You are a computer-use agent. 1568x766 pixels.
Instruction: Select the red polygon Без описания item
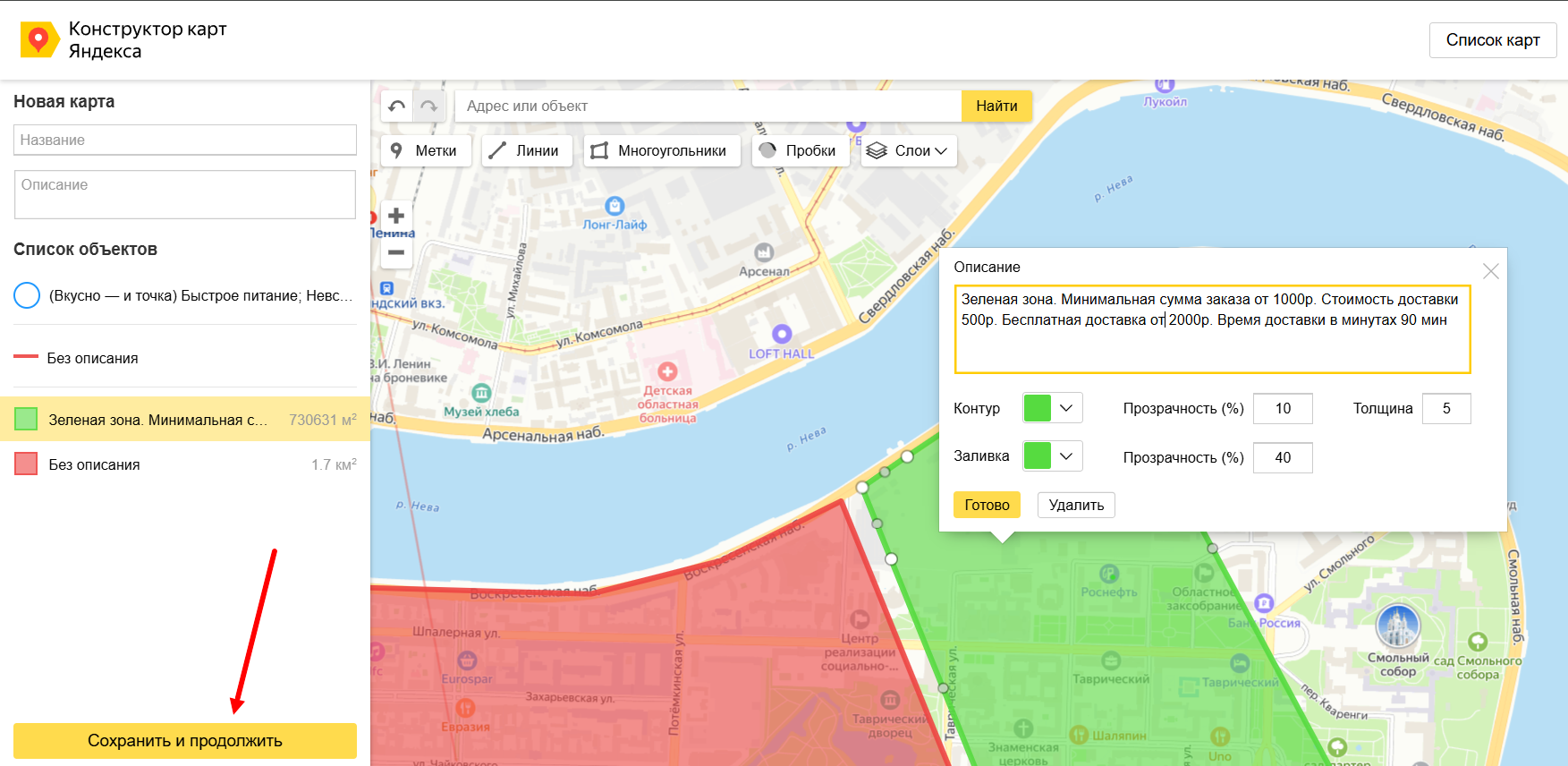pos(185,464)
